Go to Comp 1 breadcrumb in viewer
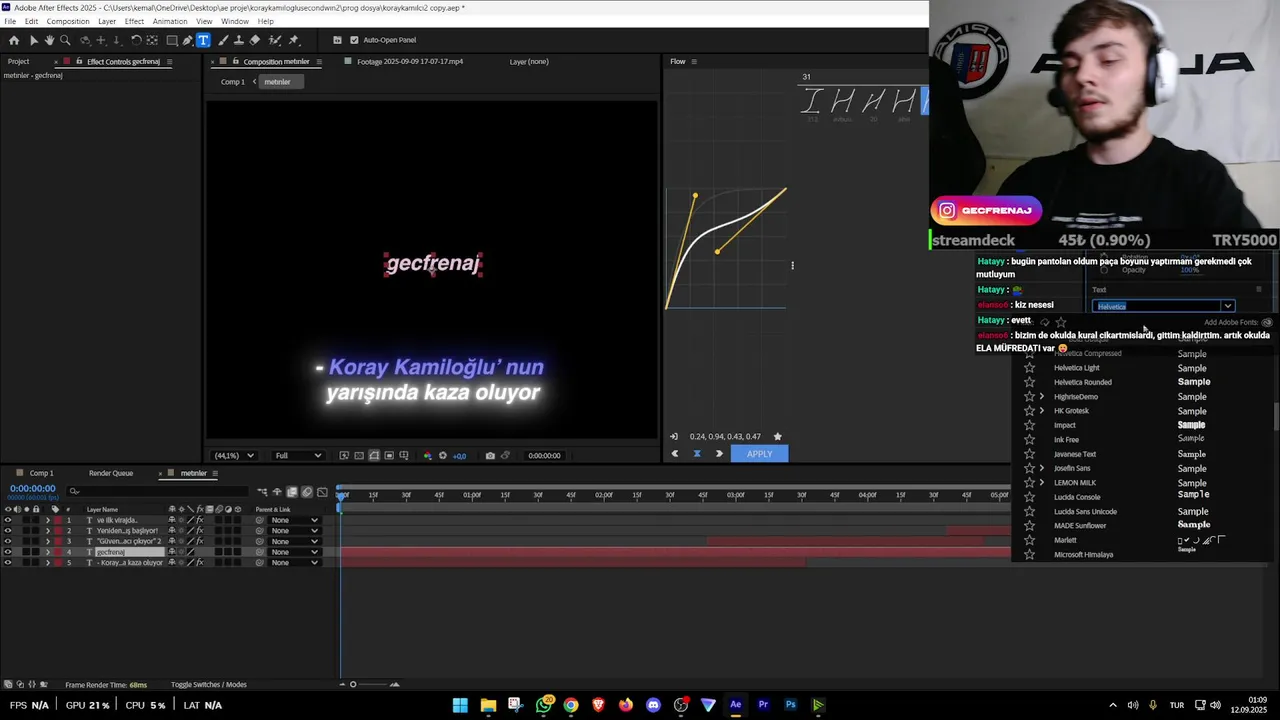This screenshot has width=1280, height=720. (x=232, y=82)
